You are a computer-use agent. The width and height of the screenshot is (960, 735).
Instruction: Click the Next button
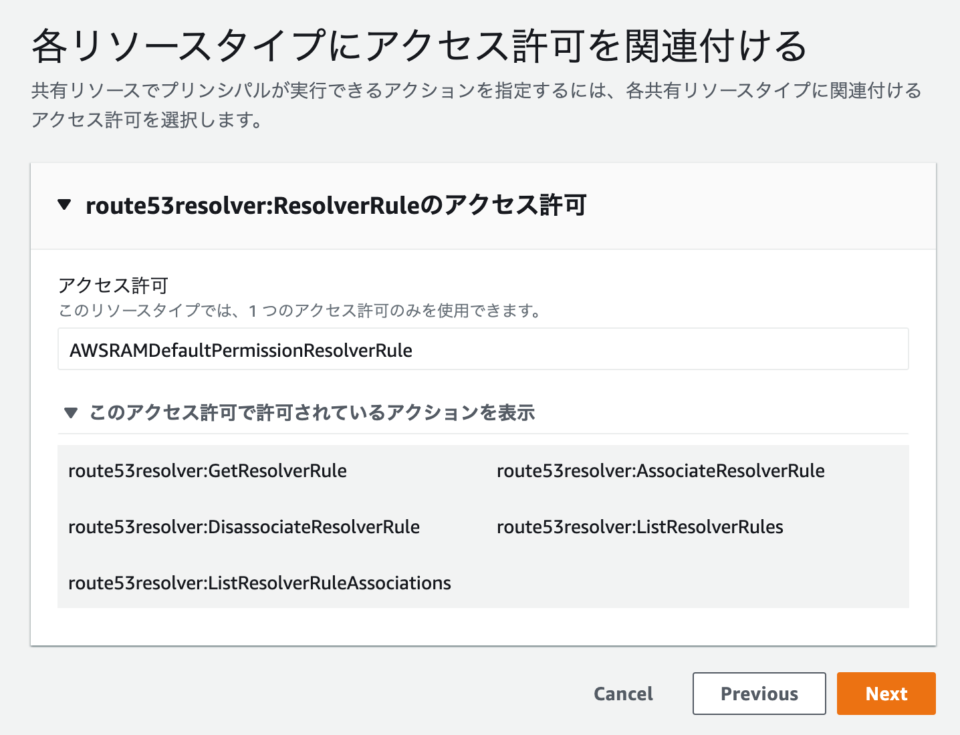point(885,693)
